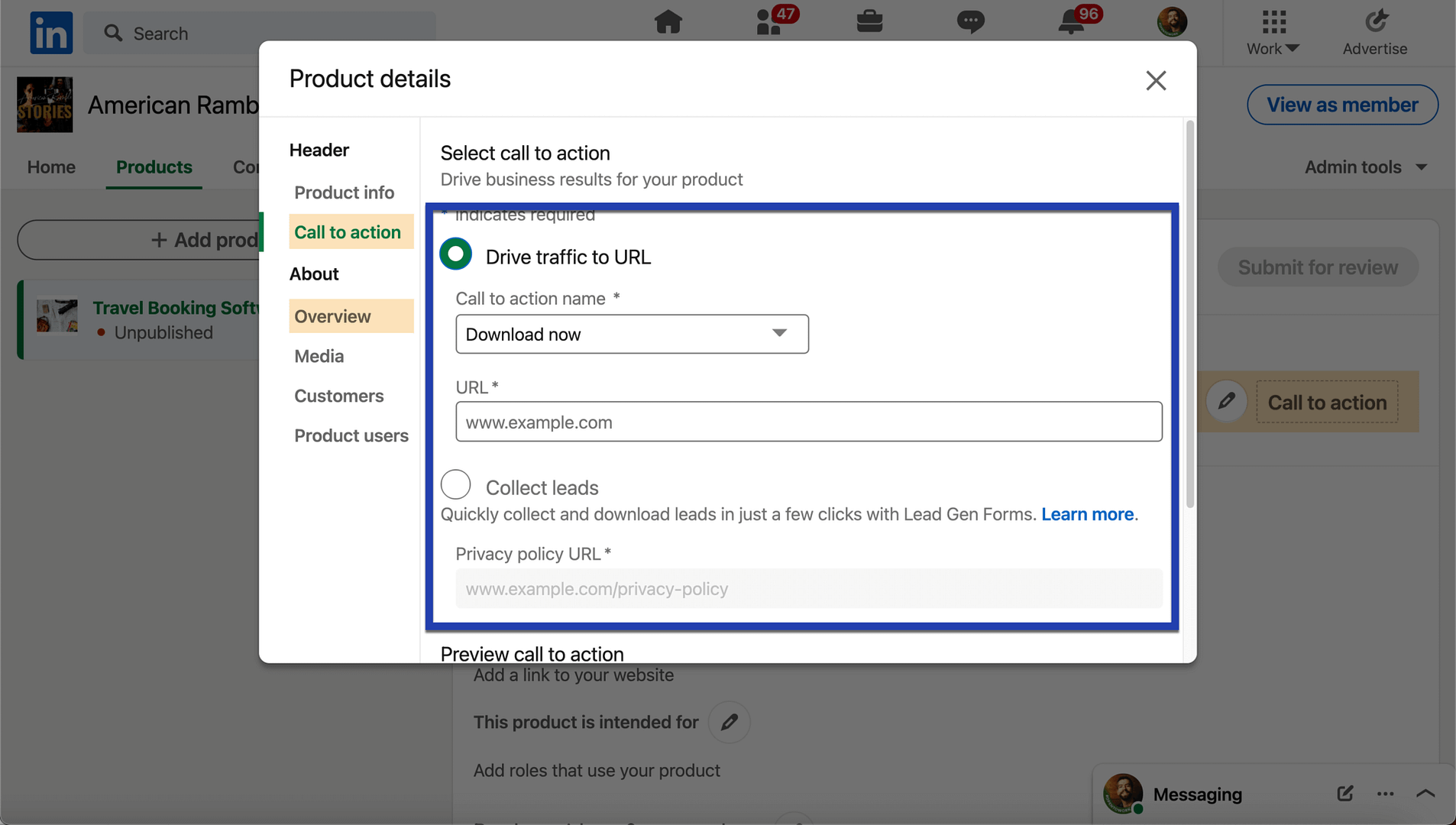
Task: Select the Collect leads option
Action: [x=455, y=484]
